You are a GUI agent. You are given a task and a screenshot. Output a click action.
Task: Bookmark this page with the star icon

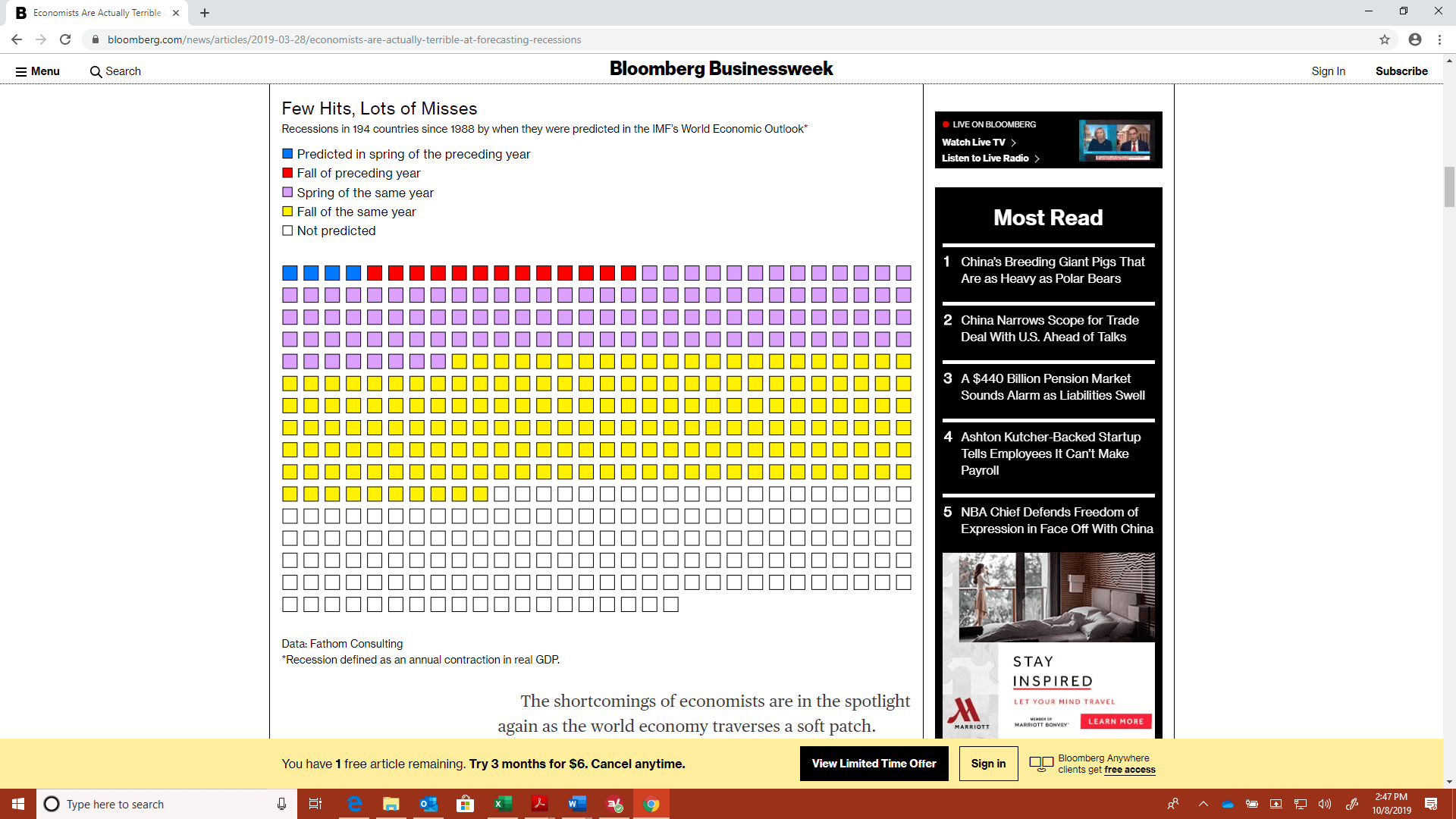click(1385, 39)
